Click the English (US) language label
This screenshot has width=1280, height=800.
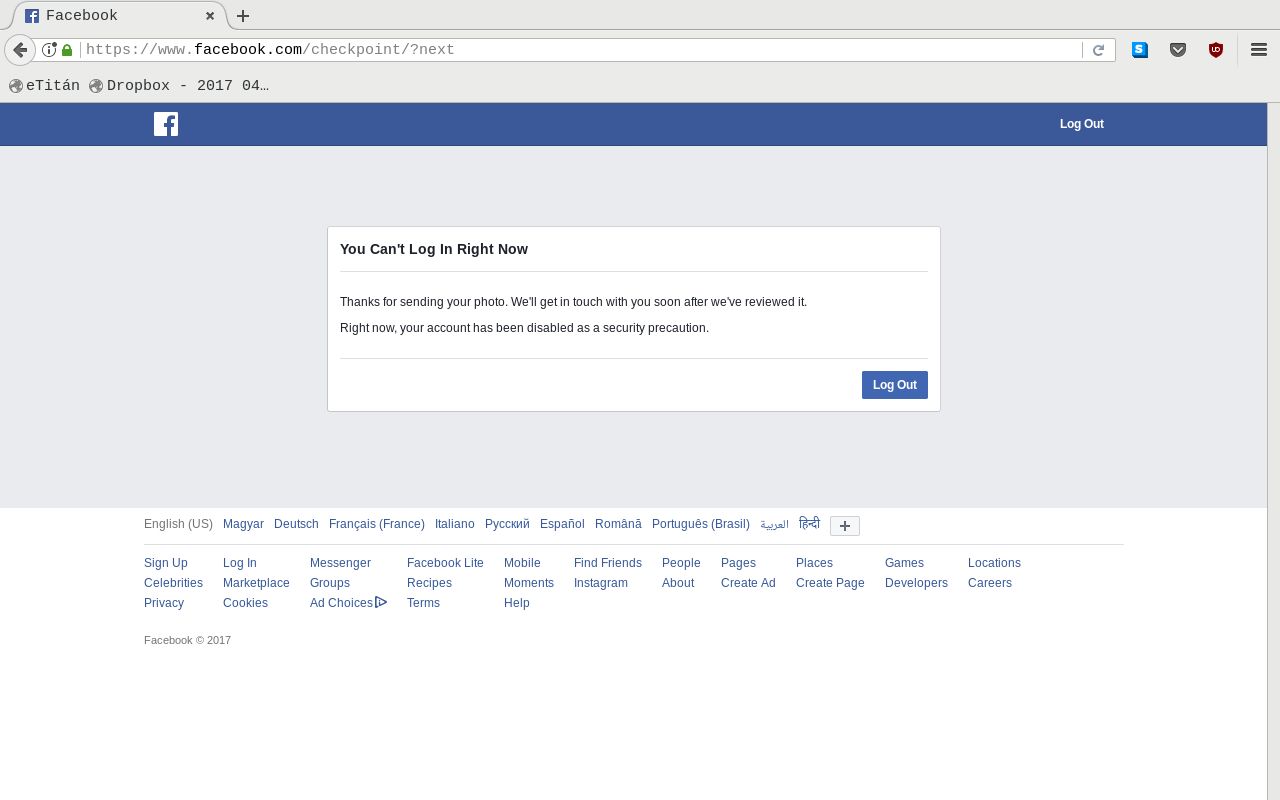[178, 524]
